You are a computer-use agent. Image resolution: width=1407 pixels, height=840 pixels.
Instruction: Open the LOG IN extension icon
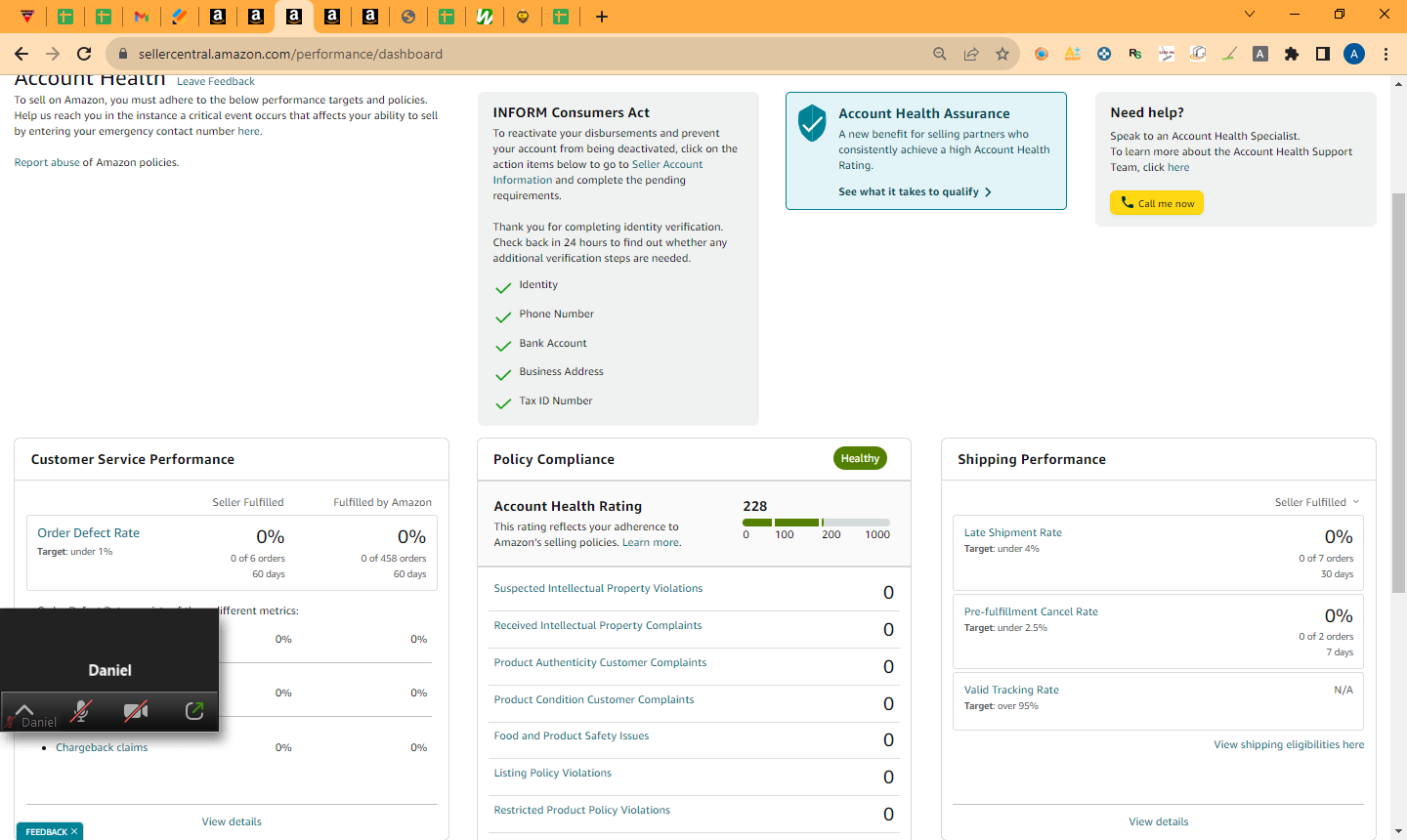pos(1167,54)
